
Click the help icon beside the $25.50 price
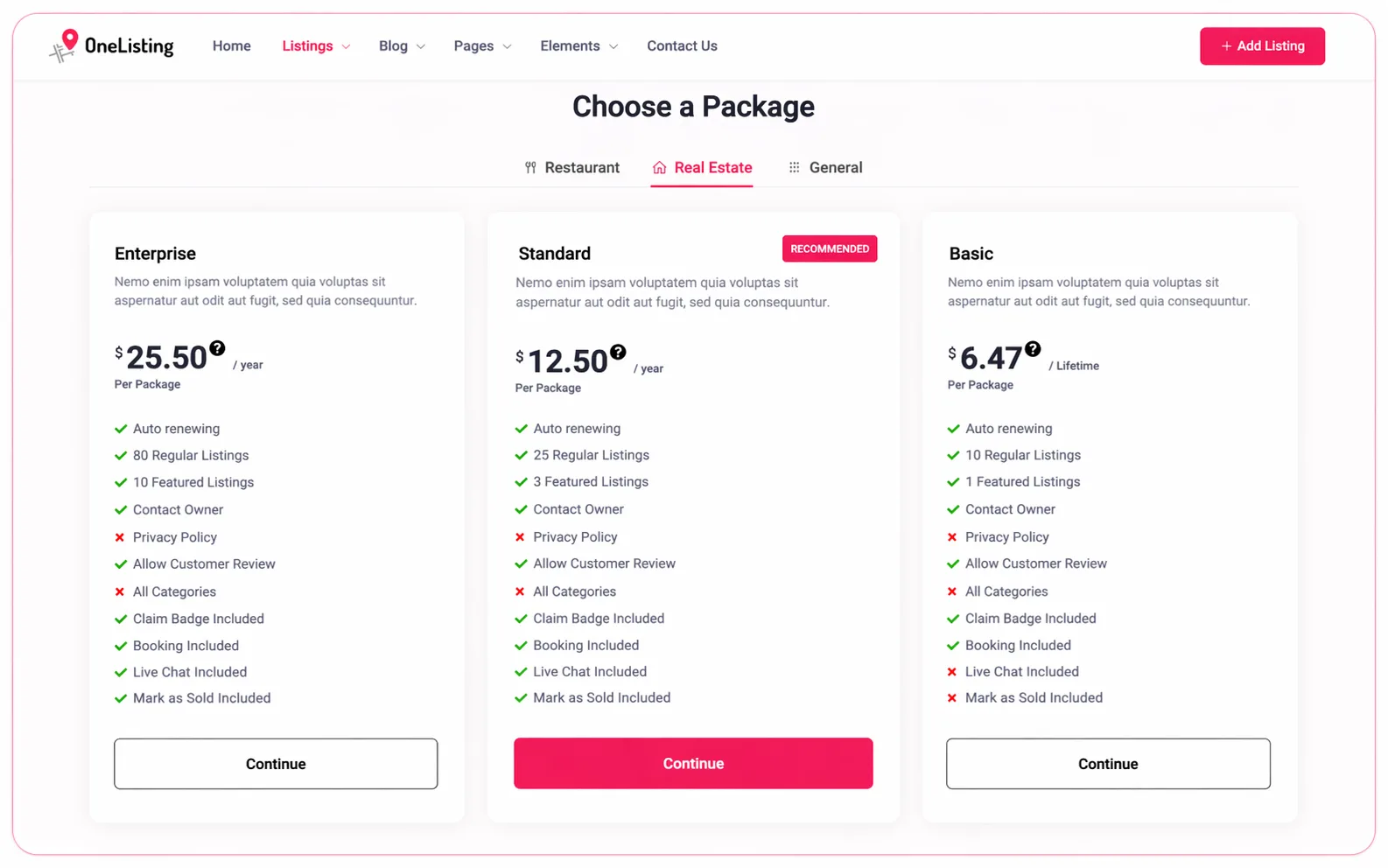point(217,347)
